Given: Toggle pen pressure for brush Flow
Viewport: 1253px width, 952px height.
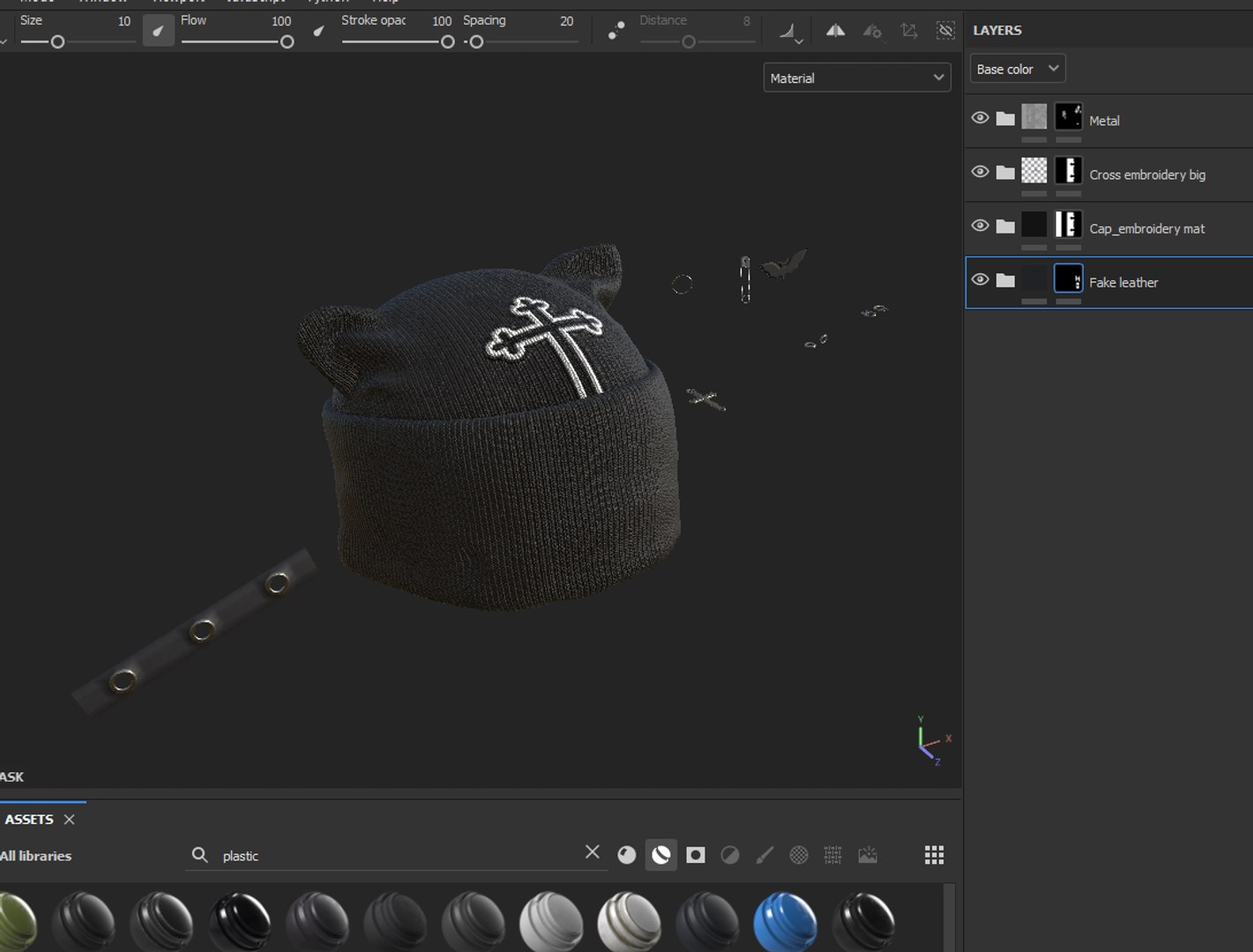Looking at the screenshot, I should 318,31.
